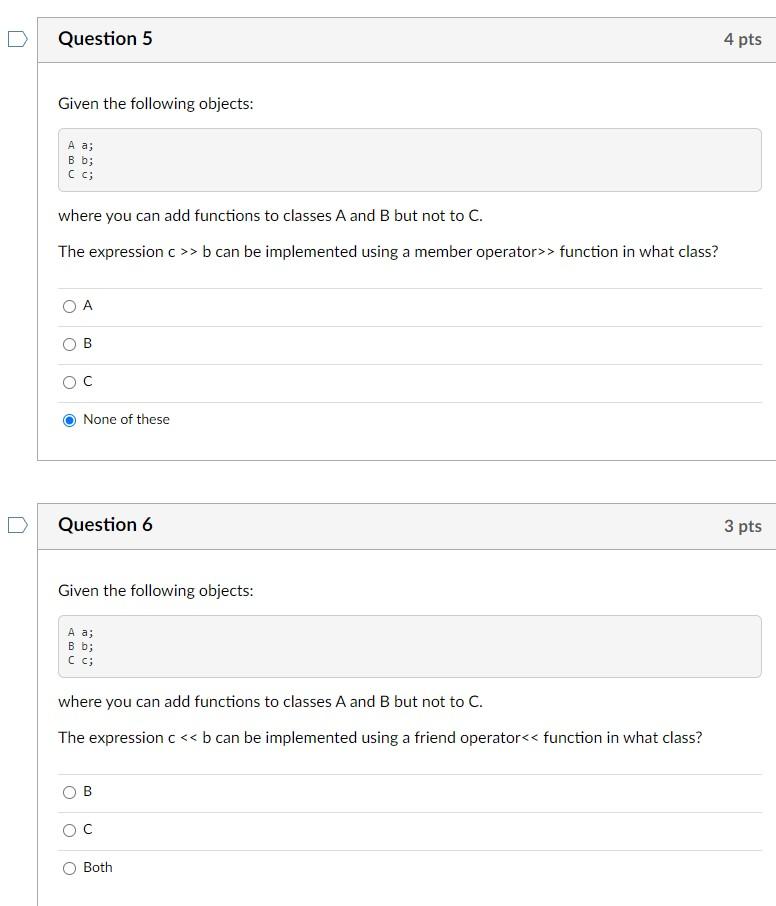The width and height of the screenshot is (776, 906).
Task: Click the Question 5 header
Action: click(x=106, y=38)
